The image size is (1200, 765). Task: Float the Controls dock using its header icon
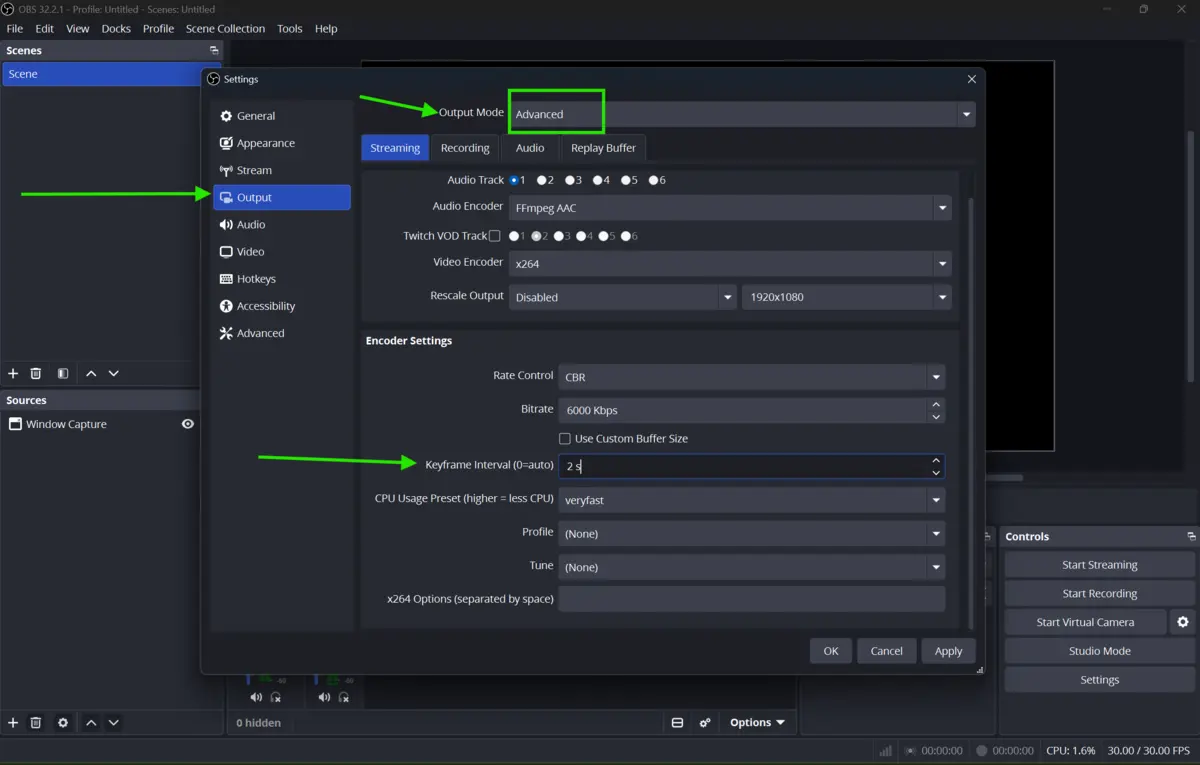click(1191, 536)
